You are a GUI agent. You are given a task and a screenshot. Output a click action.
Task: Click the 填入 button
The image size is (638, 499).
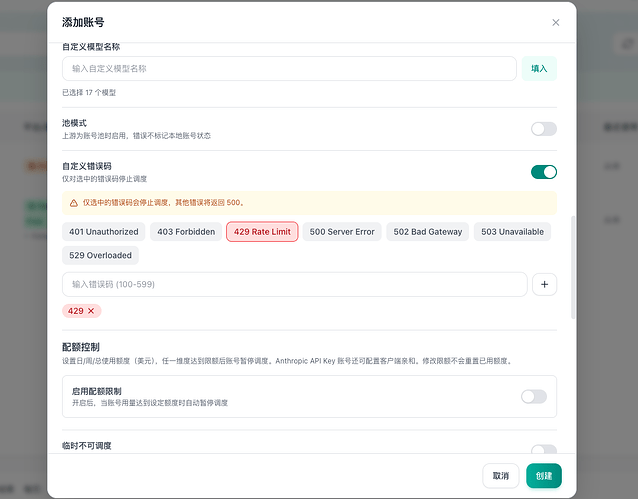click(x=539, y=68)
